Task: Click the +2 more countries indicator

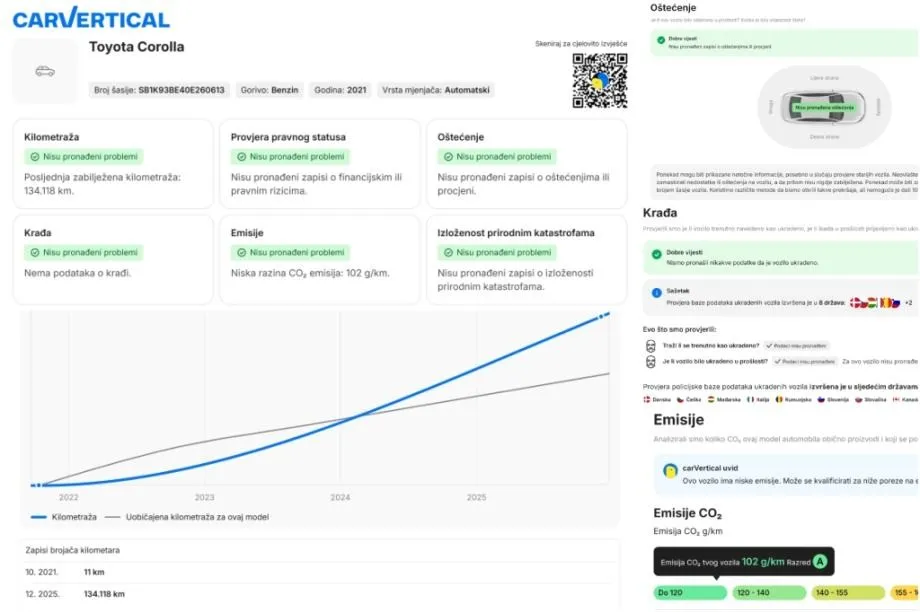Action: click(908, 303)
